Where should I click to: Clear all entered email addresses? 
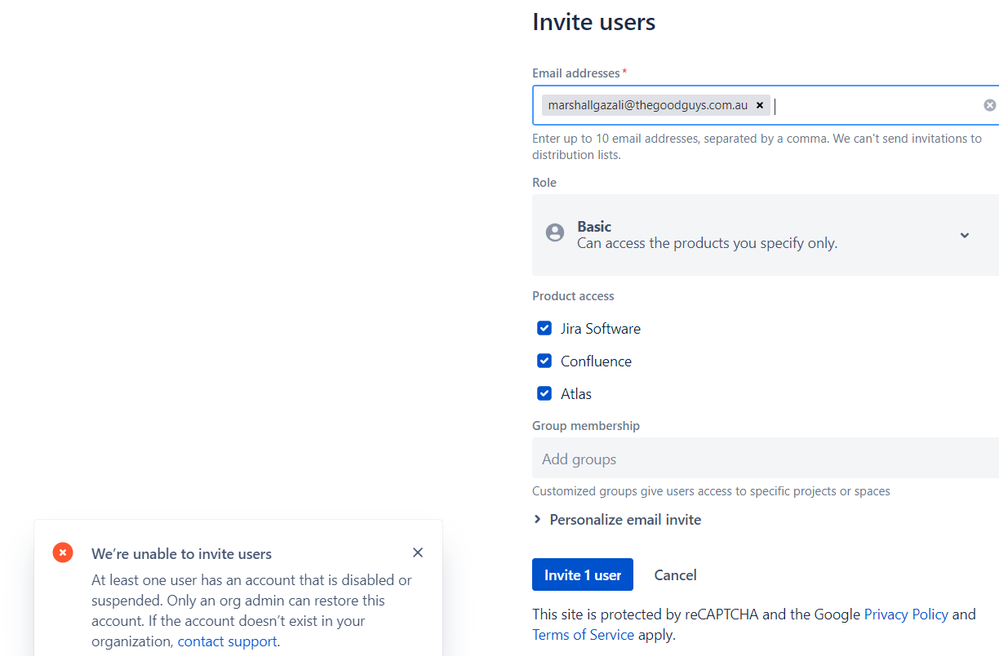(x=989, y=105)
